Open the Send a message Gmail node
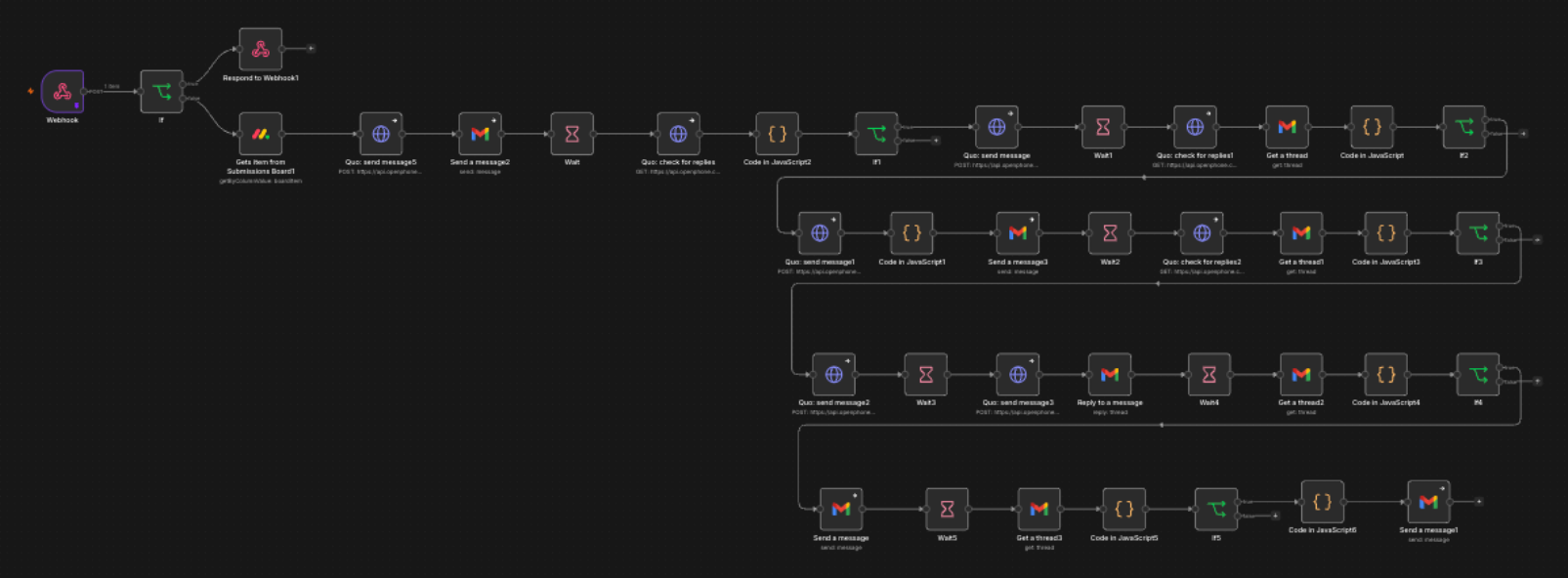This screenshot has height=578, width=1568. pyautogui.click(x=841, y=510)
